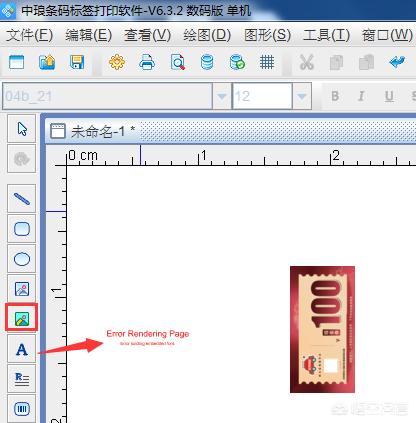Toggle the grid display icon
This screenshot has width=416, height=423.
coord(267,62)
